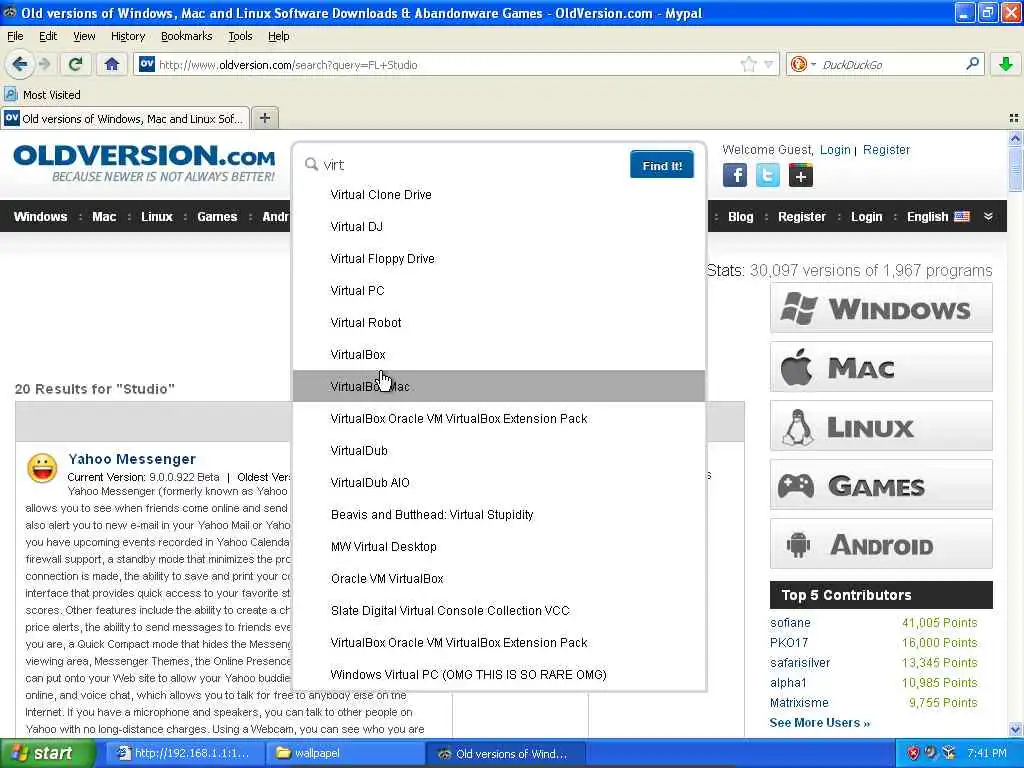
Task: Select Oracle VM VirtualBox suggestion
Action: (499, 579)
